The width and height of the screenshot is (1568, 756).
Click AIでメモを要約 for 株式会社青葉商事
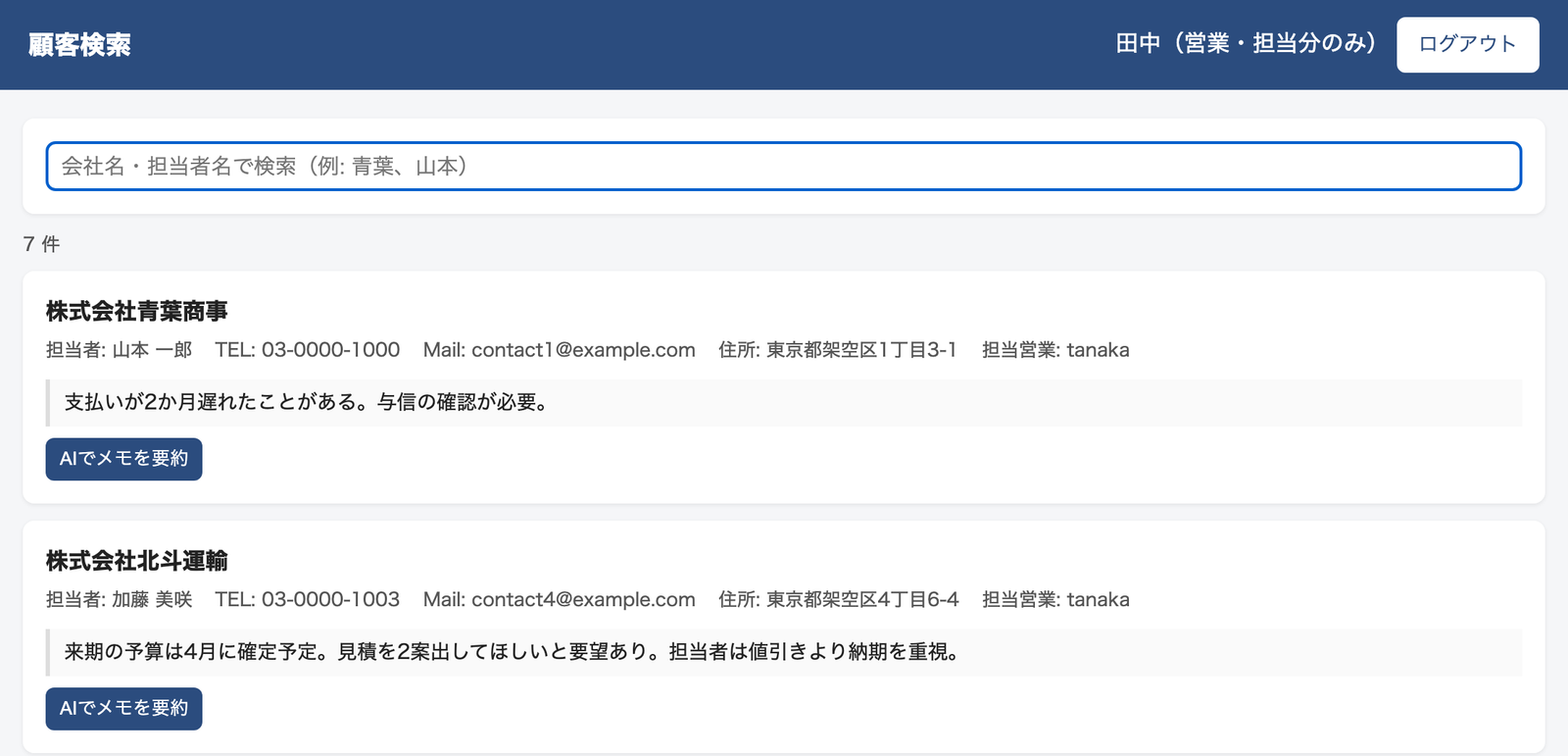[x=123, y=459]
